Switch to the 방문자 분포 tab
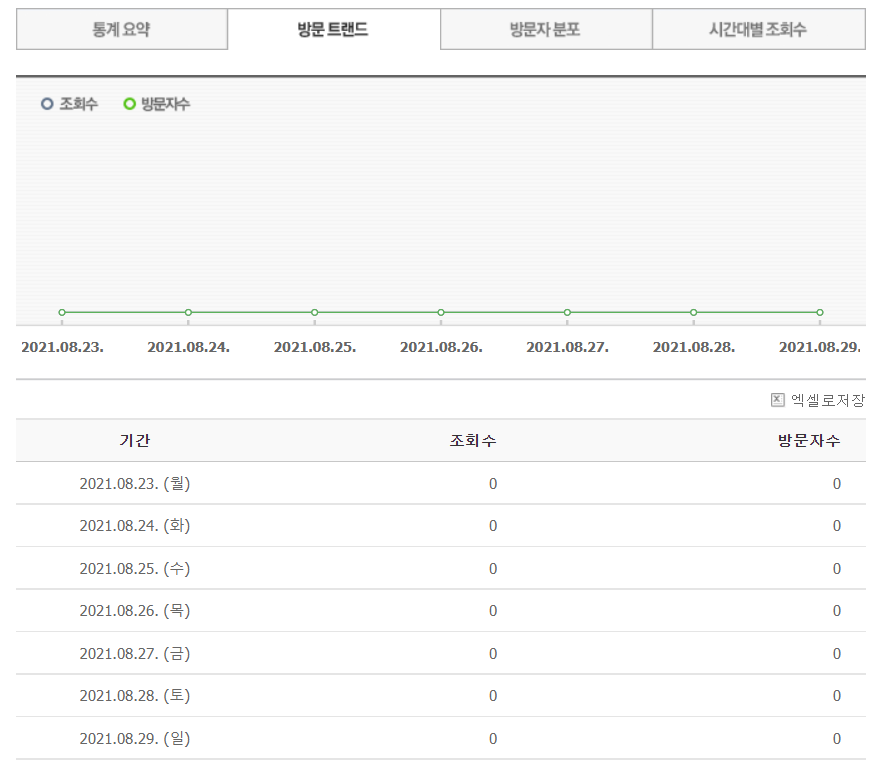This screenshot has height=780, width=888. click(546, 29)
